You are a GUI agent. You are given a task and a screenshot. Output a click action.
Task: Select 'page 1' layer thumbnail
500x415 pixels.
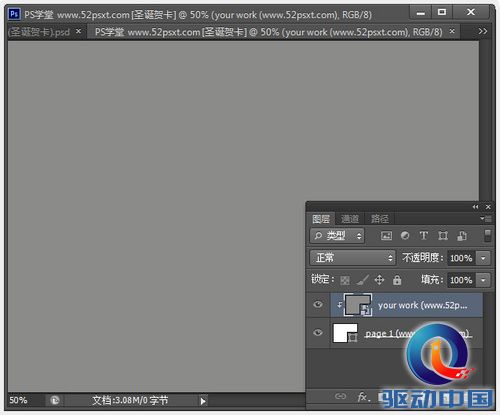pos(345,333)
